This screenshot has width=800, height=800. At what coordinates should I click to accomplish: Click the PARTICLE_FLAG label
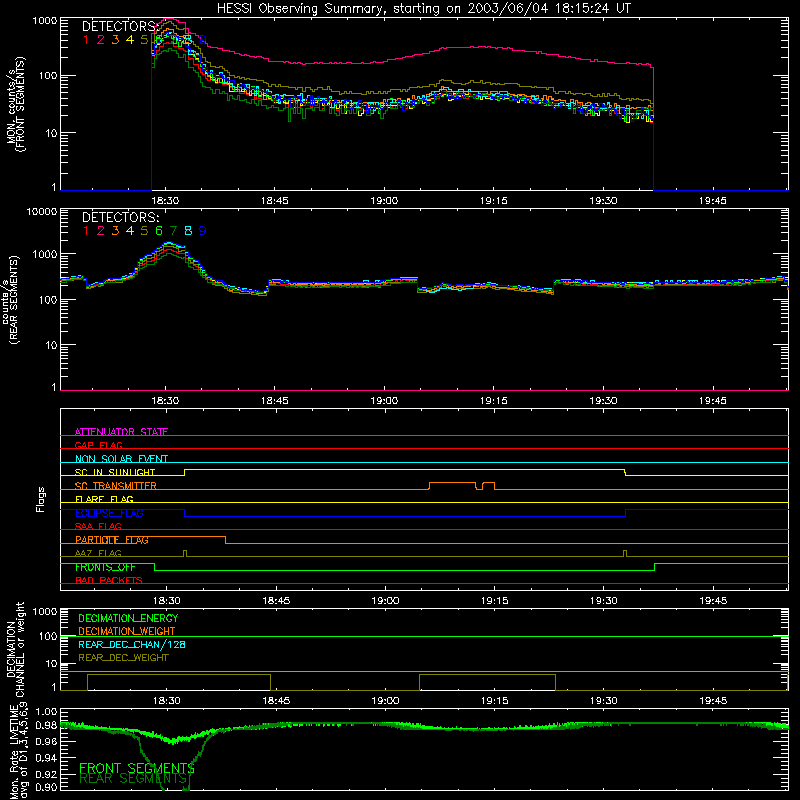[x=112, y=540]
